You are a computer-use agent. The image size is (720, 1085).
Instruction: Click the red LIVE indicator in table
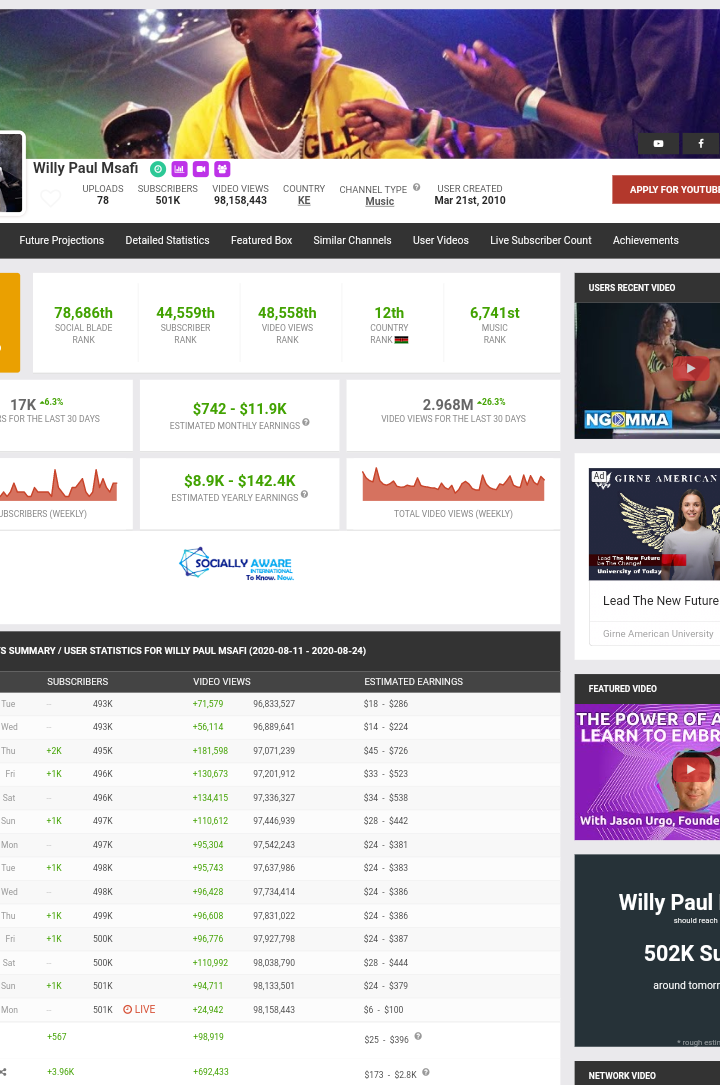click(139, 1010)
